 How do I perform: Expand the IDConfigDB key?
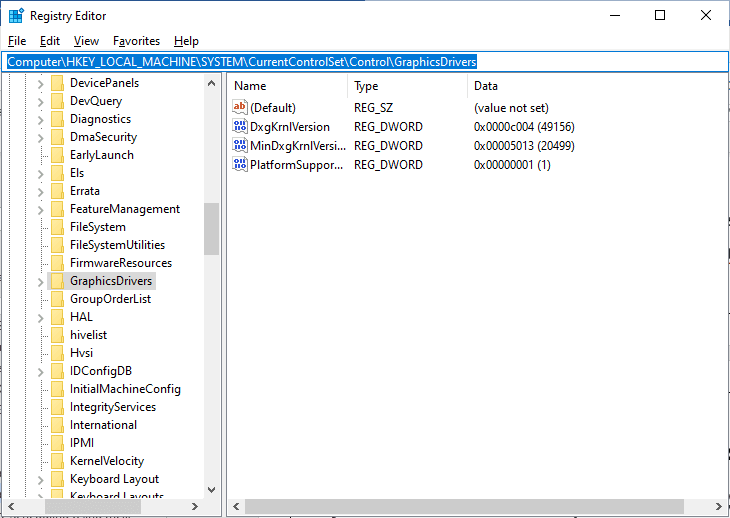[41, 371]
